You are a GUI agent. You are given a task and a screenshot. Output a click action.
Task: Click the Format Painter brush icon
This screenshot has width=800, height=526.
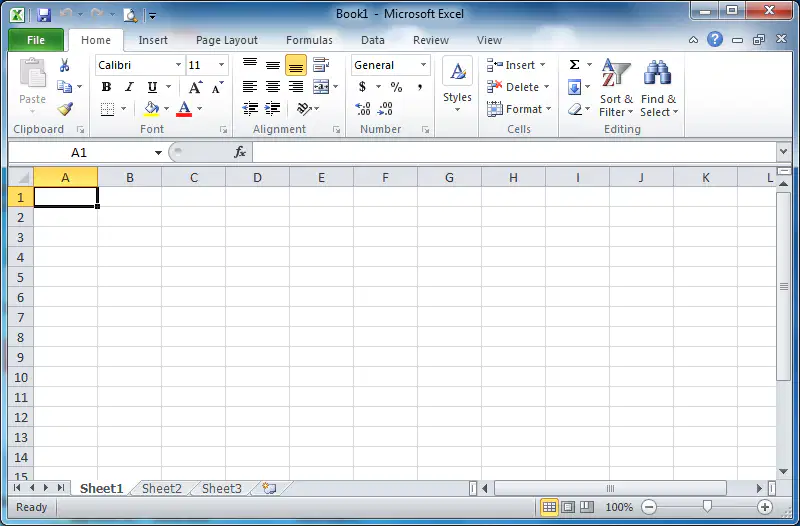(x=65, y=109)
